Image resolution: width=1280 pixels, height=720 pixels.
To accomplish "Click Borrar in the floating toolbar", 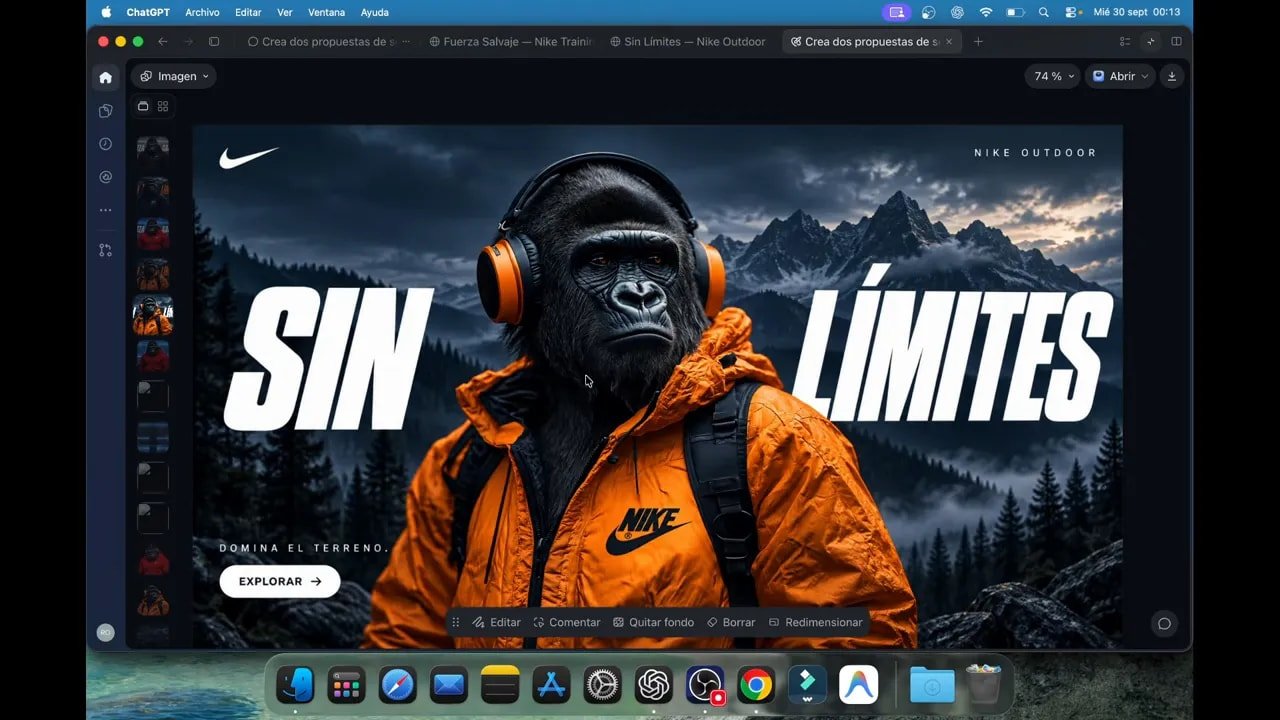I will [x=731, y=622].
